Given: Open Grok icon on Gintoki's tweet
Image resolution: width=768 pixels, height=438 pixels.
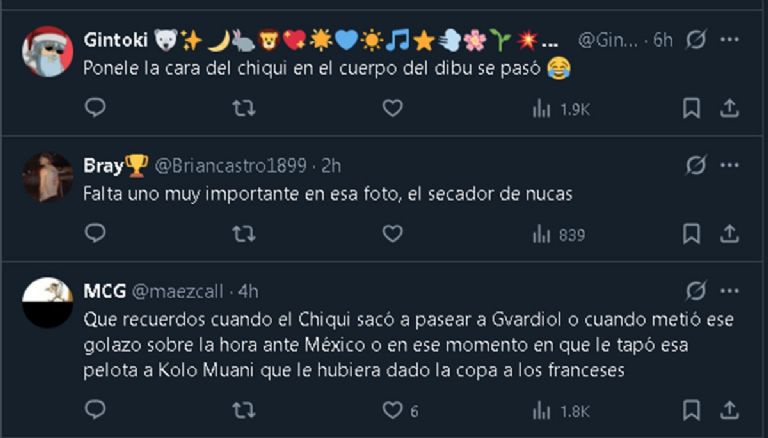Looking at the screenshot, I should point(696,40).
